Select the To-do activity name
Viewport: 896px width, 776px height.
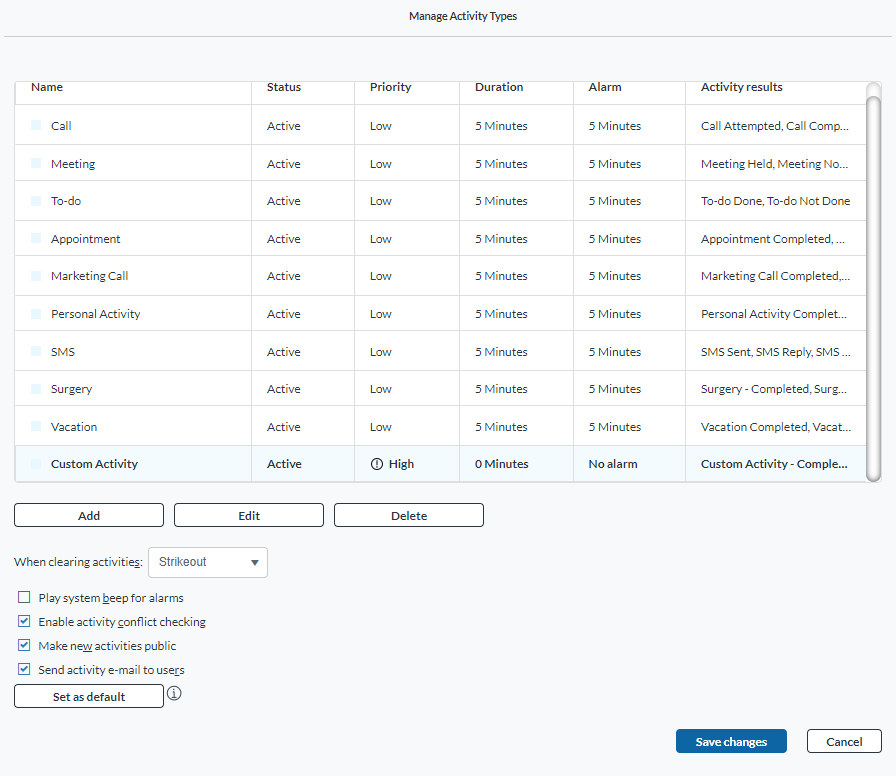[66, 201]
